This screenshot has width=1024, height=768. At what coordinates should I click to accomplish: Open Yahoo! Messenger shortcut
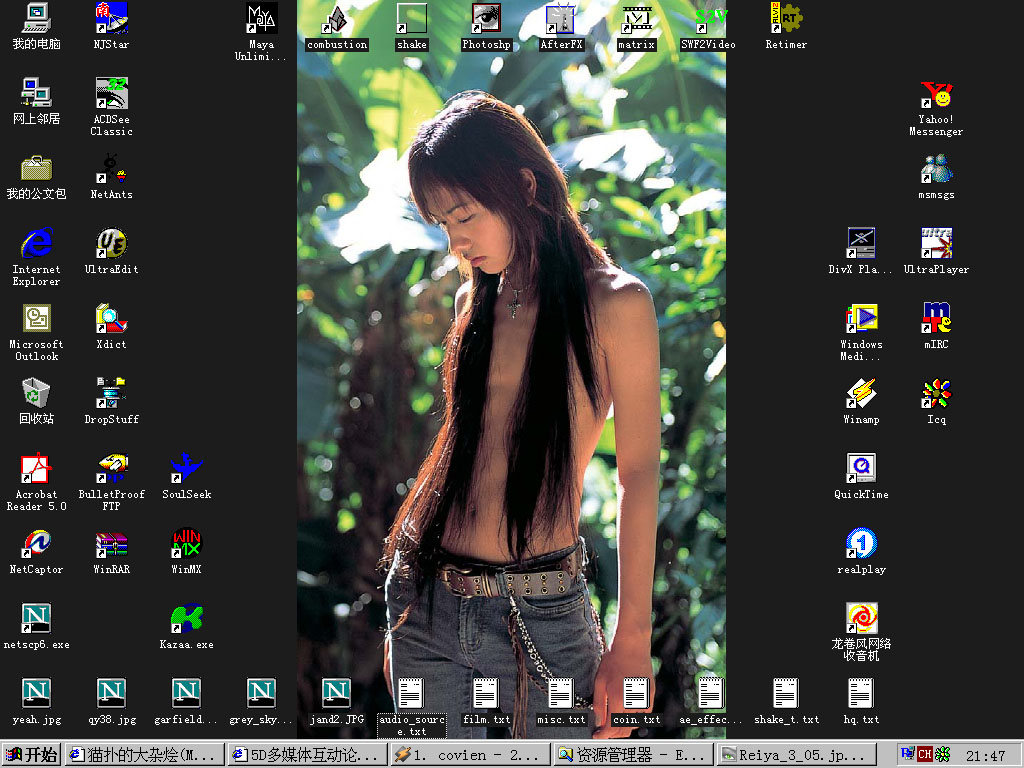936,96
